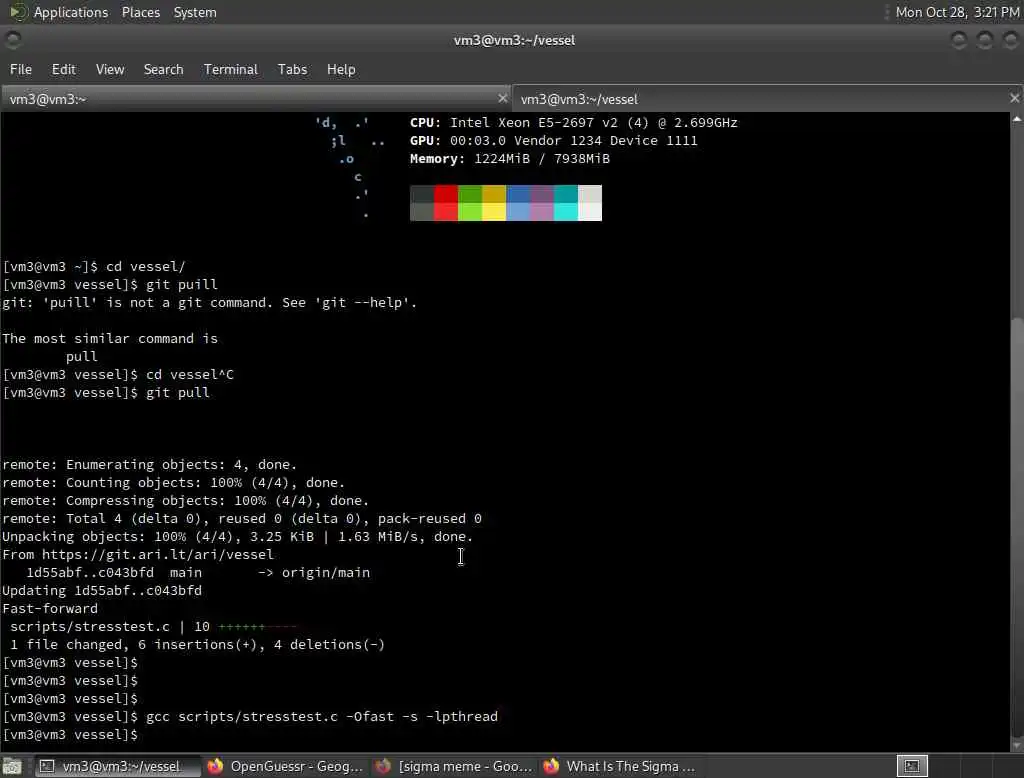Click the terminal vertical scrollbar thumb
Viewport: 1024px width, 778px height.
click(x=1017, y=526)
